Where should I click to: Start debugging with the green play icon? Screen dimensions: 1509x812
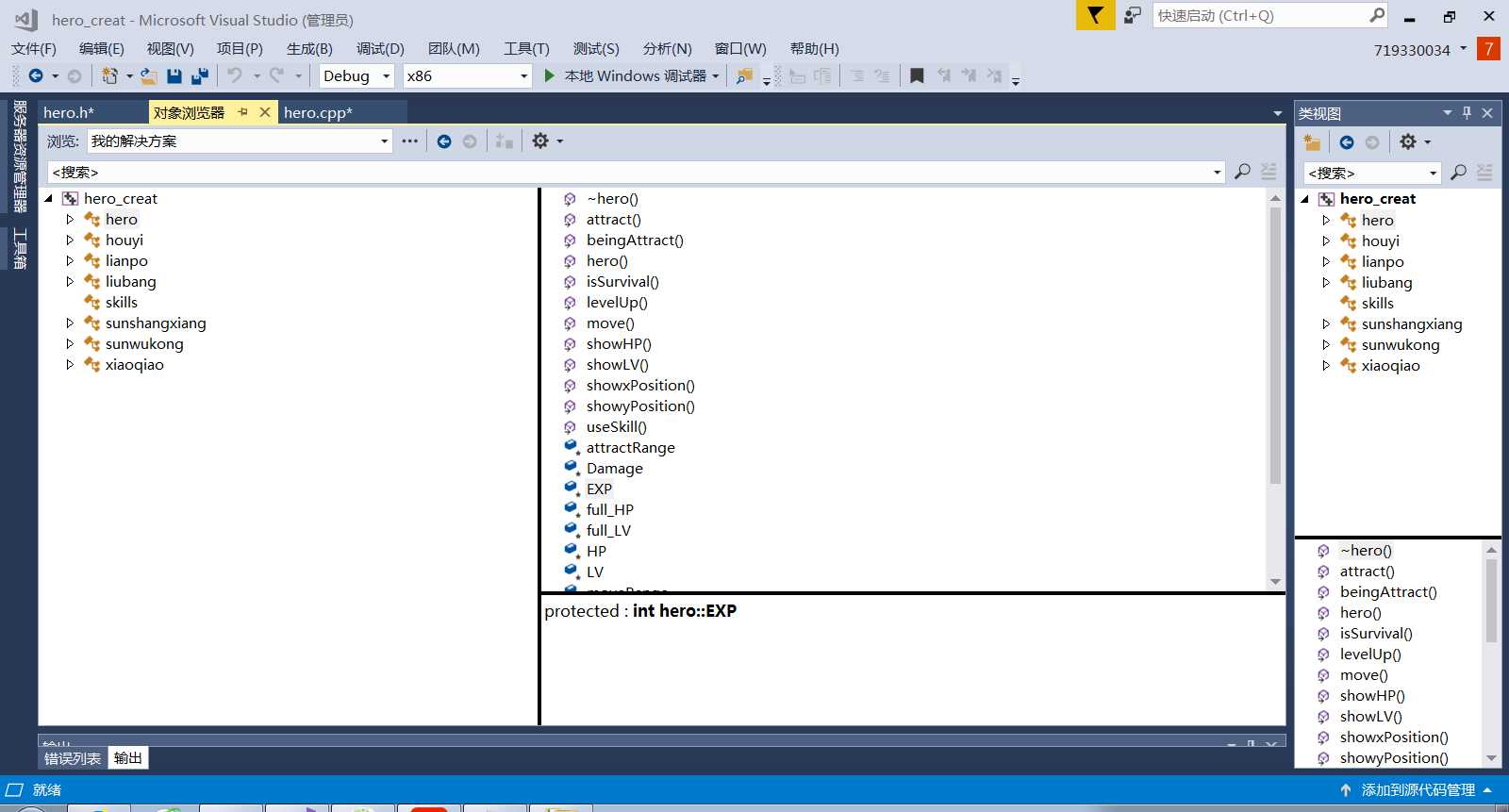[550, 75]
